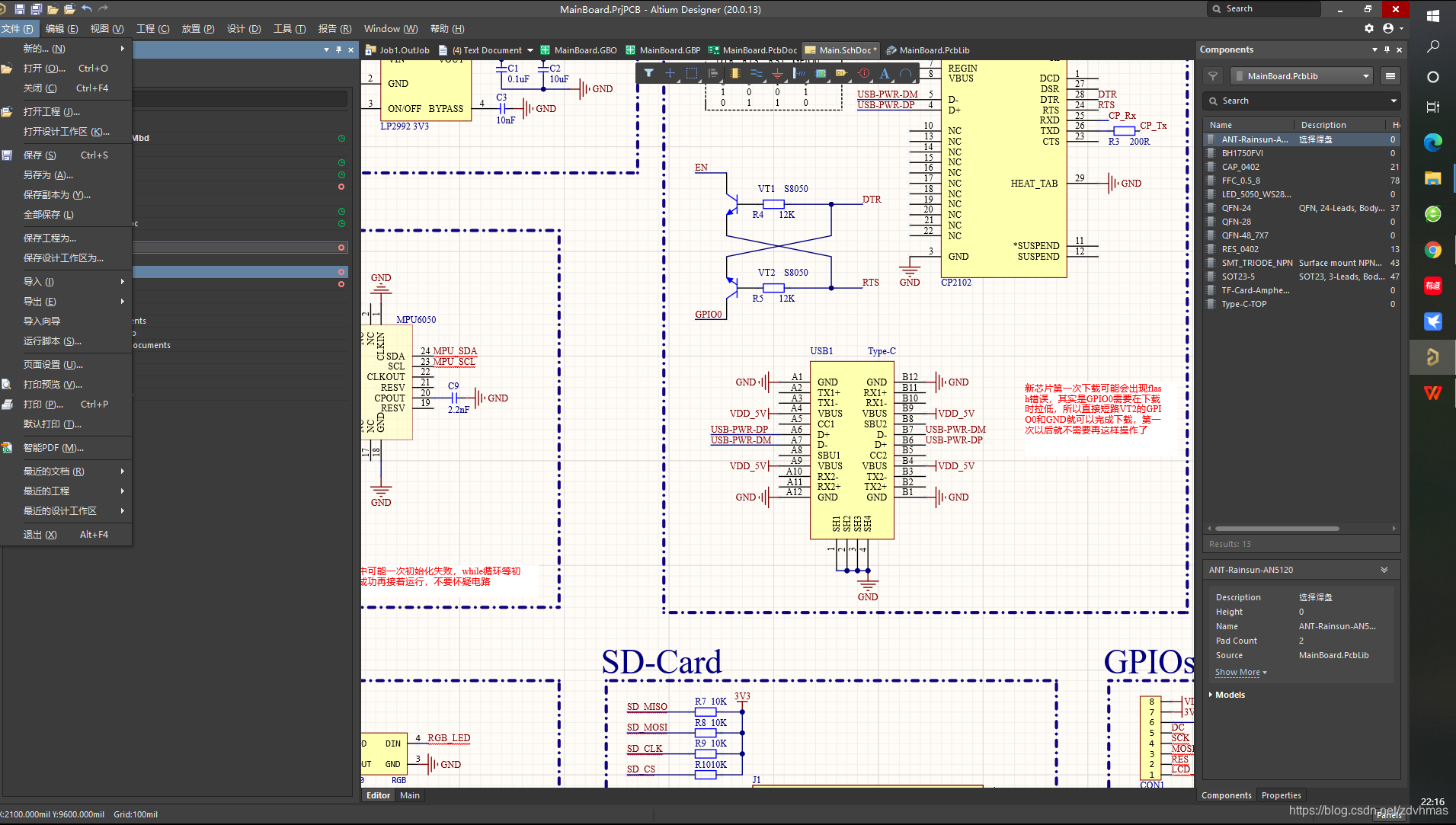Select the GND power port tool
Viewport: 1456px width, 825px height.
point(777,73)
